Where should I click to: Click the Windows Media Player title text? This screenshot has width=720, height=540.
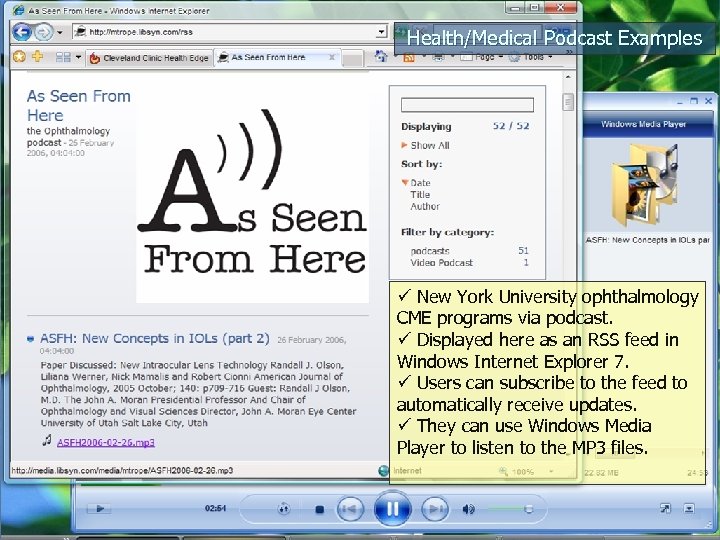(643, 124)
